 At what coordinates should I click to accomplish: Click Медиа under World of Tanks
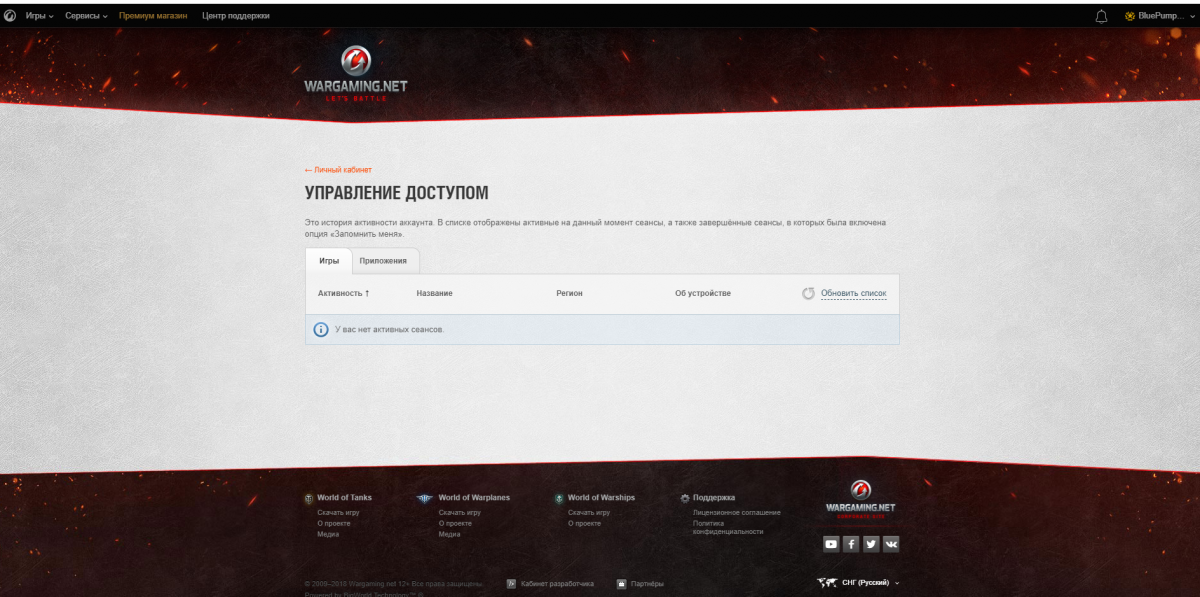[328, 534]
